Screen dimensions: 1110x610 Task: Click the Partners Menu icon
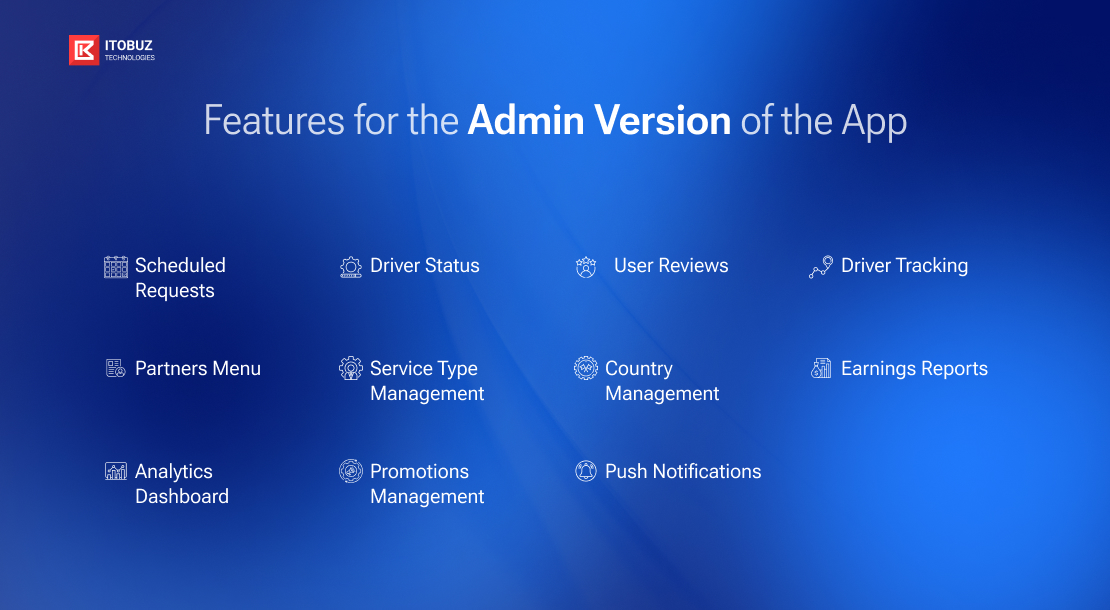pos(116,368)
